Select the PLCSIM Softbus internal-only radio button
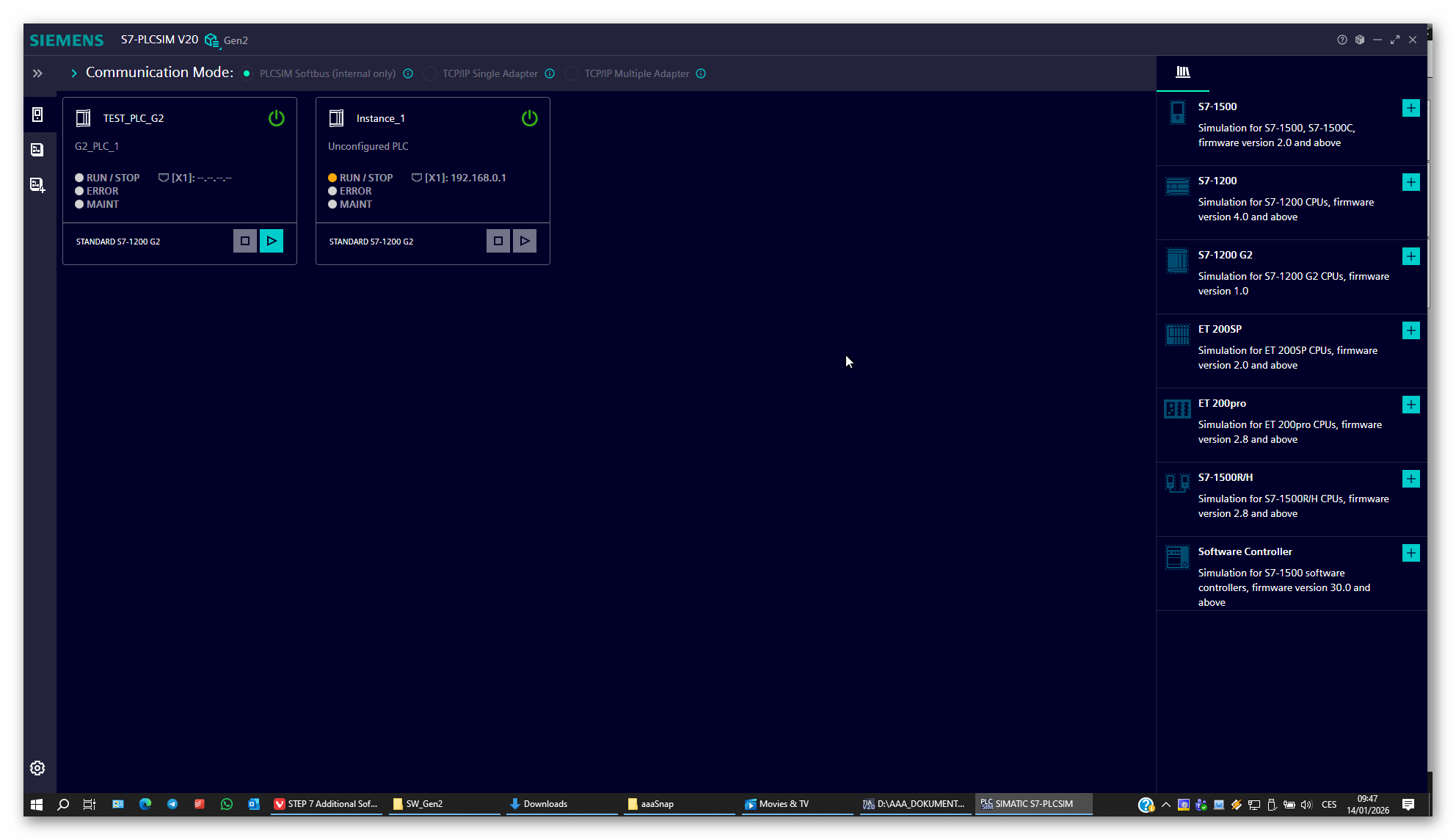Screen dimensions: 1456x840 point(247,73)
